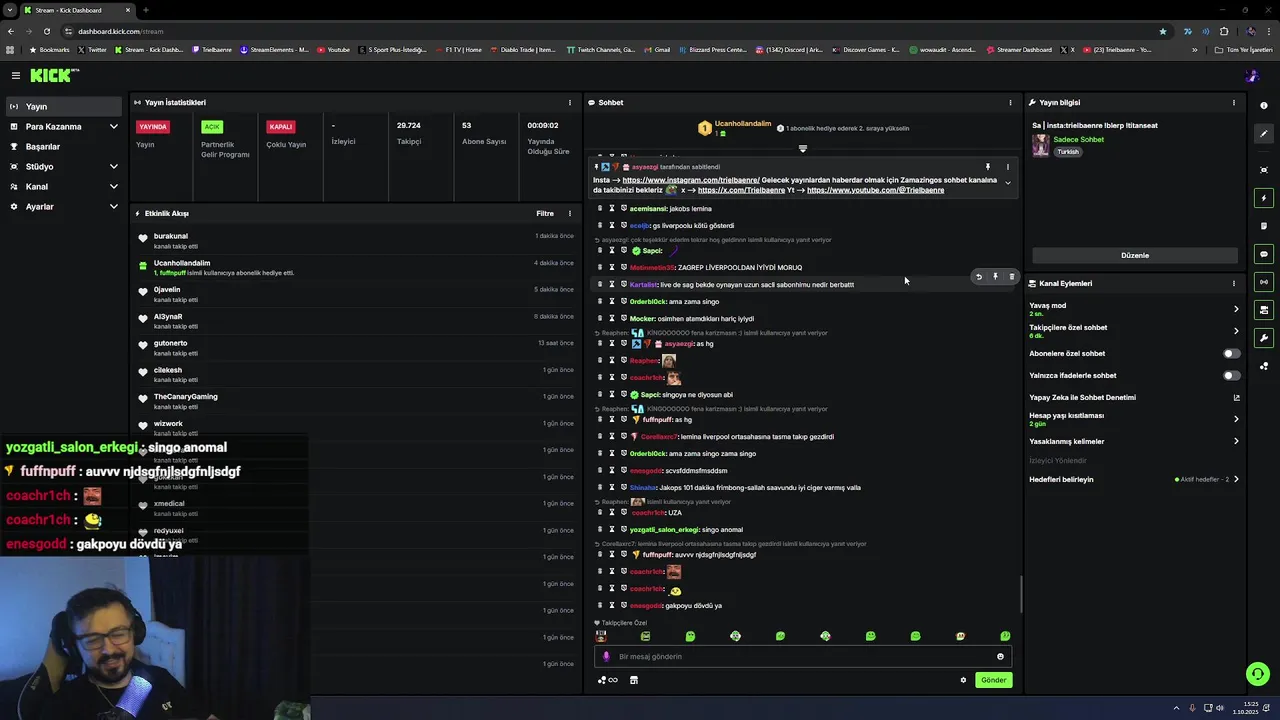Click the Filtre button in Etkinlik Akışı
The height and width of the screenshot is (720, 1280).
(545, 213)
